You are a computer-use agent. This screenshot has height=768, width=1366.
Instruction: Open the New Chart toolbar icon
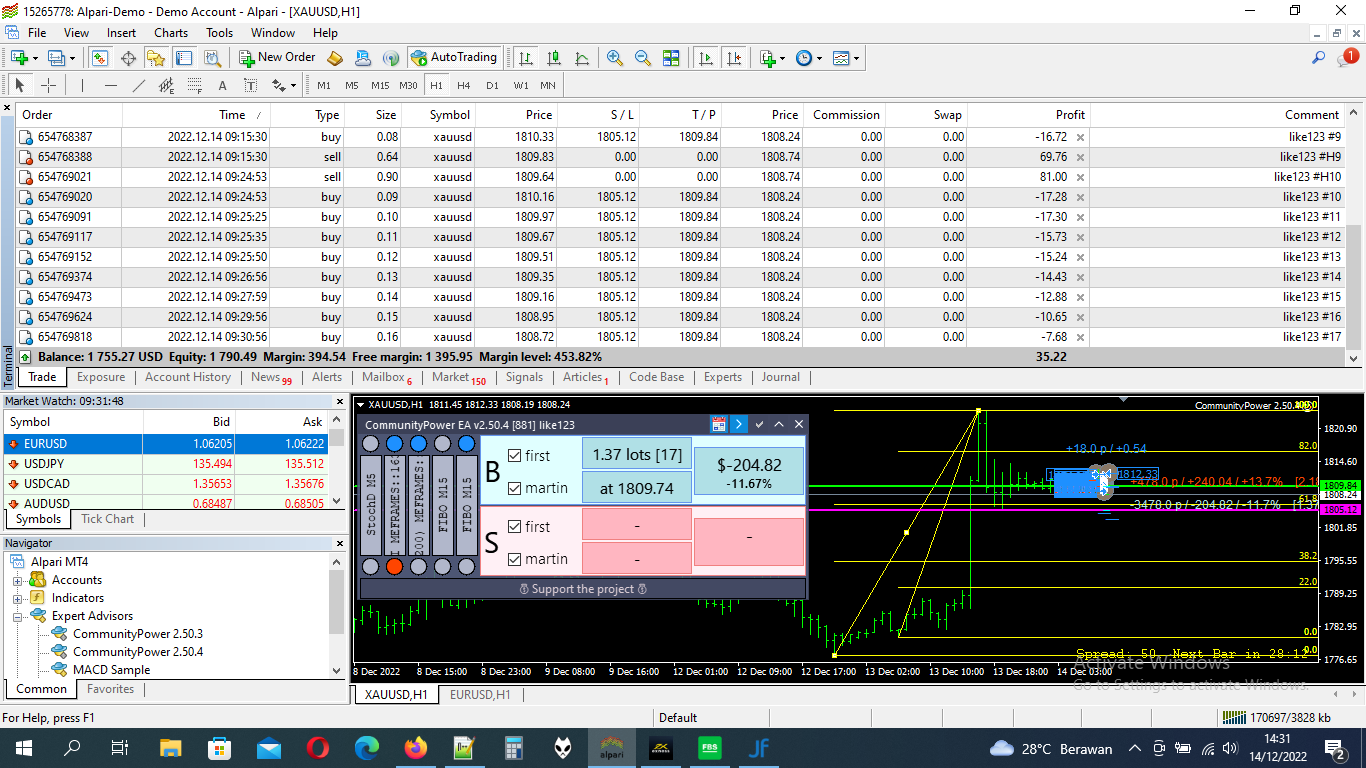19,58
